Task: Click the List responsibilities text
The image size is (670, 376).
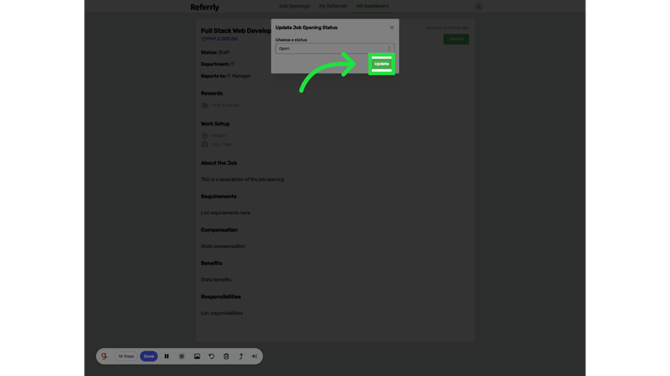Action: pos(221,313)
